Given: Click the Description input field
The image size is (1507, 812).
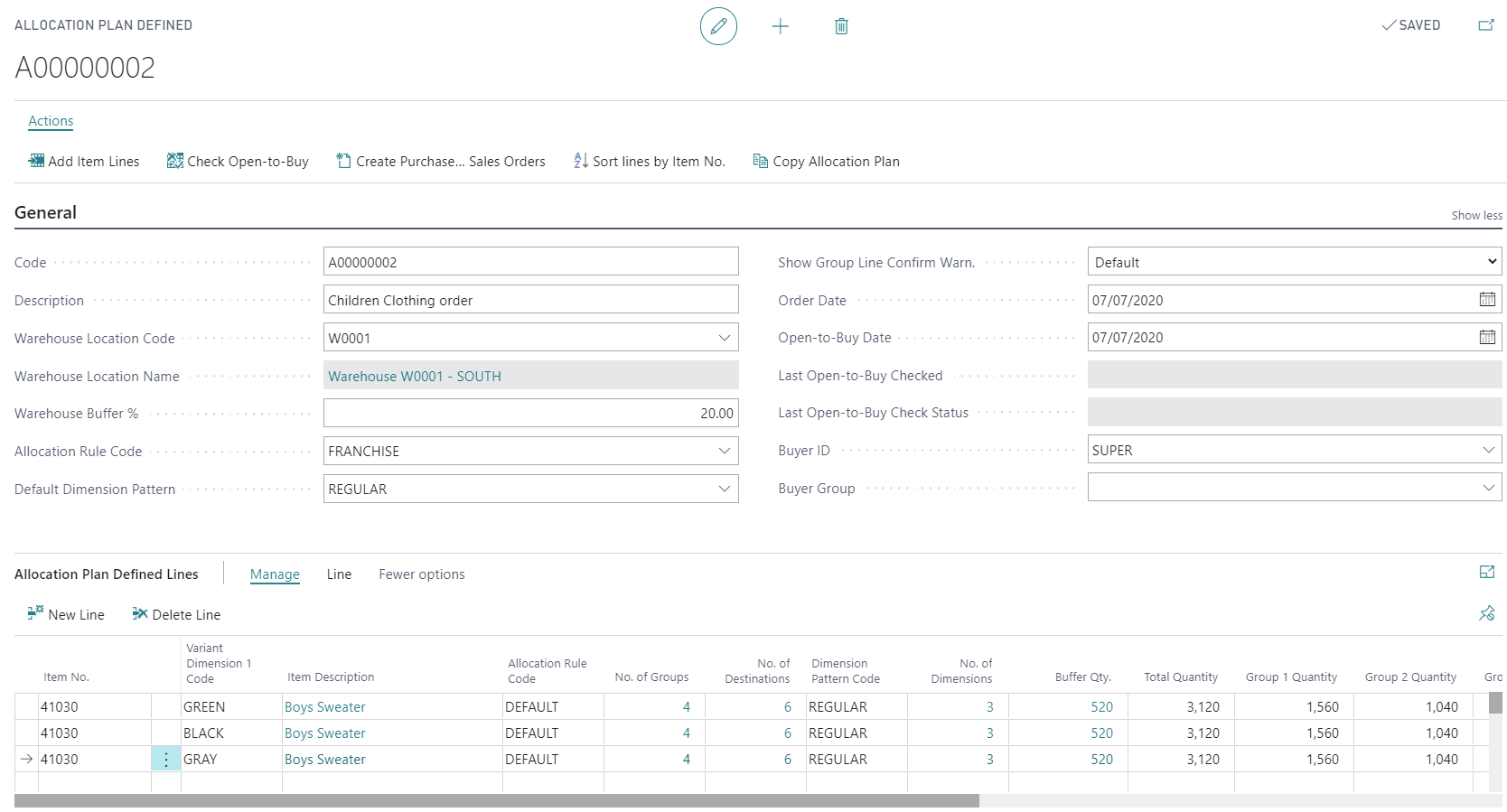Looking at the screenshot, I should 530,300.
